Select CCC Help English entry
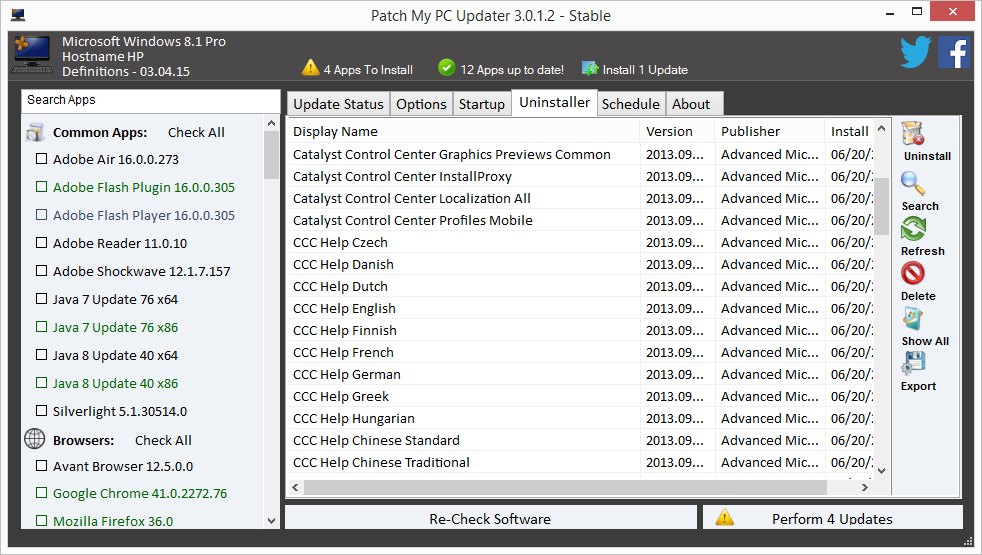This screenshot has width=982, height=555. point(581,308)
